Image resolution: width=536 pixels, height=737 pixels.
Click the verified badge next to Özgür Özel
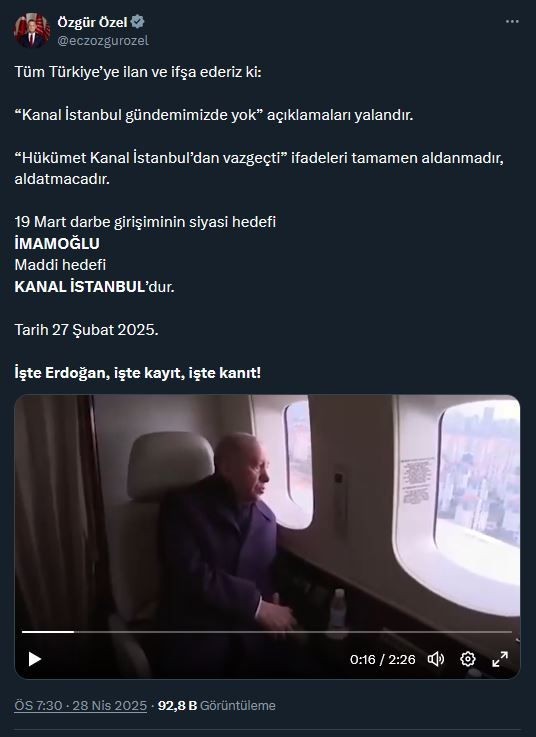pos(137,22)
